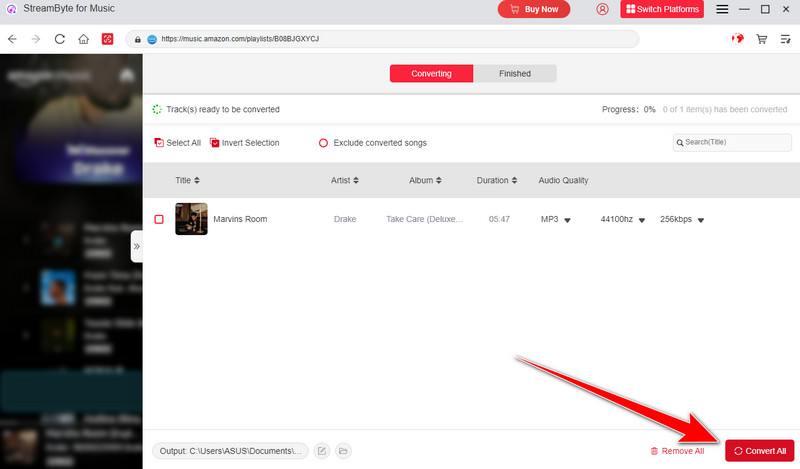Viewport: 800px width, 469px height.
Task: Open the 256kbps bitrate dropdown
Action: 682,219
